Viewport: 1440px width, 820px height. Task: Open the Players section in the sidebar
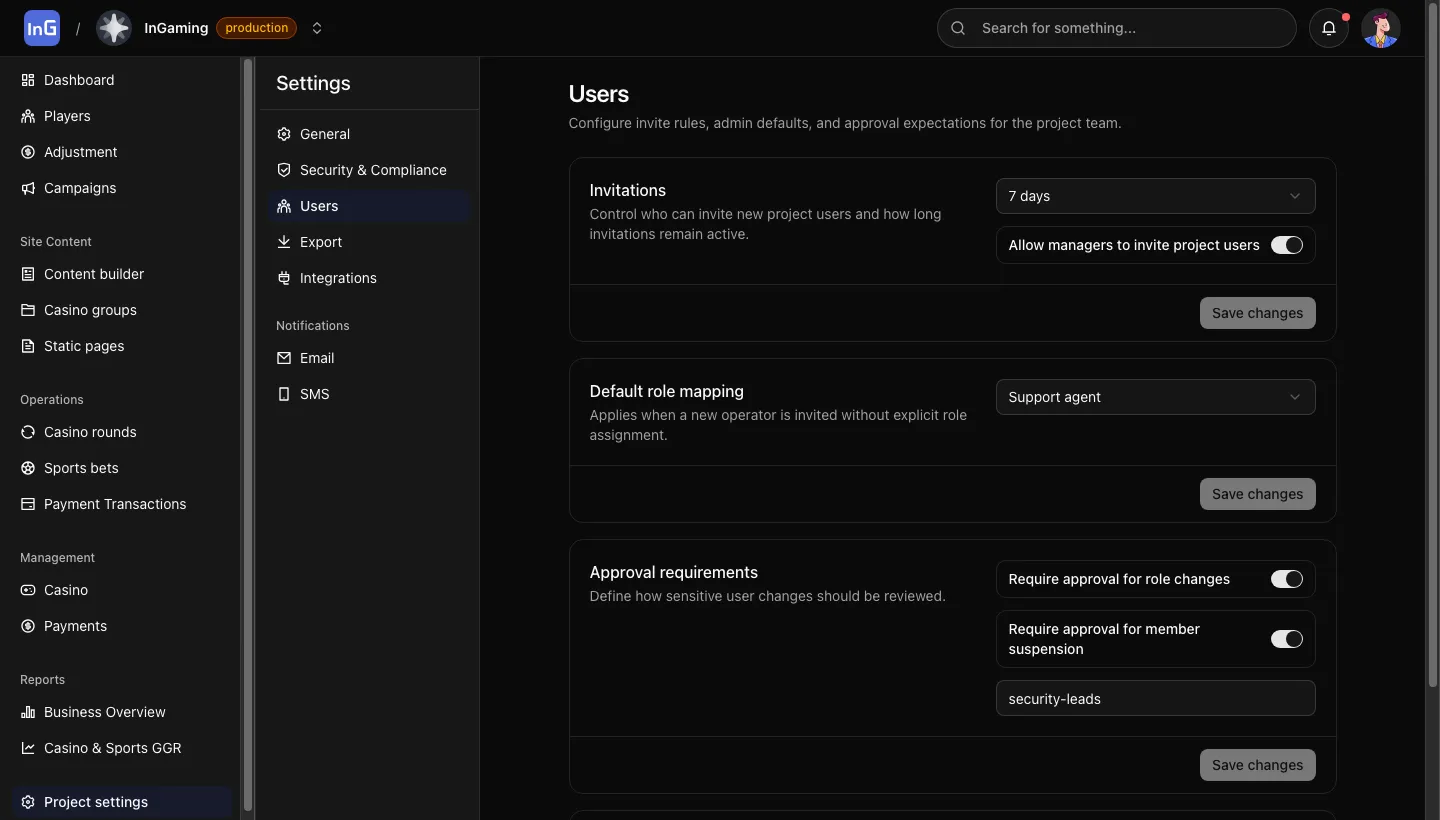67,116
